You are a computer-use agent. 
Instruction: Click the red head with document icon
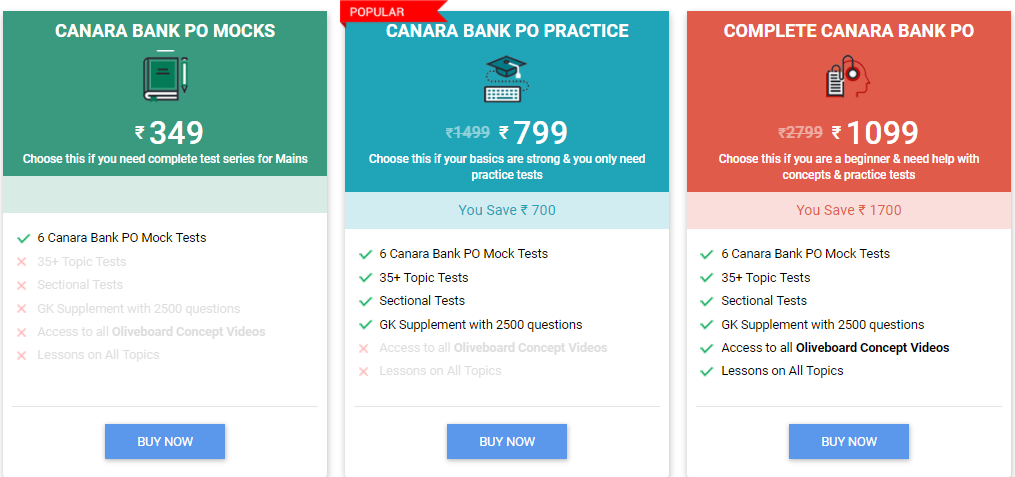click(x=848, y=76)
